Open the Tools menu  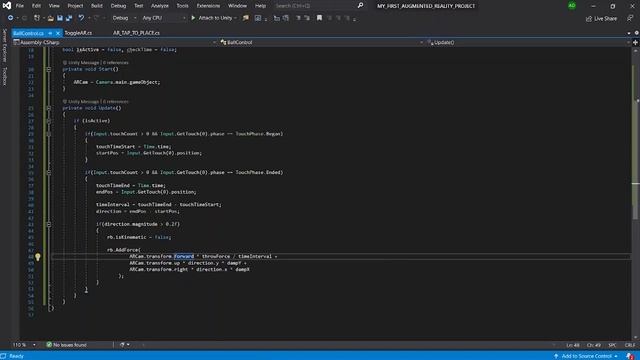182,6
